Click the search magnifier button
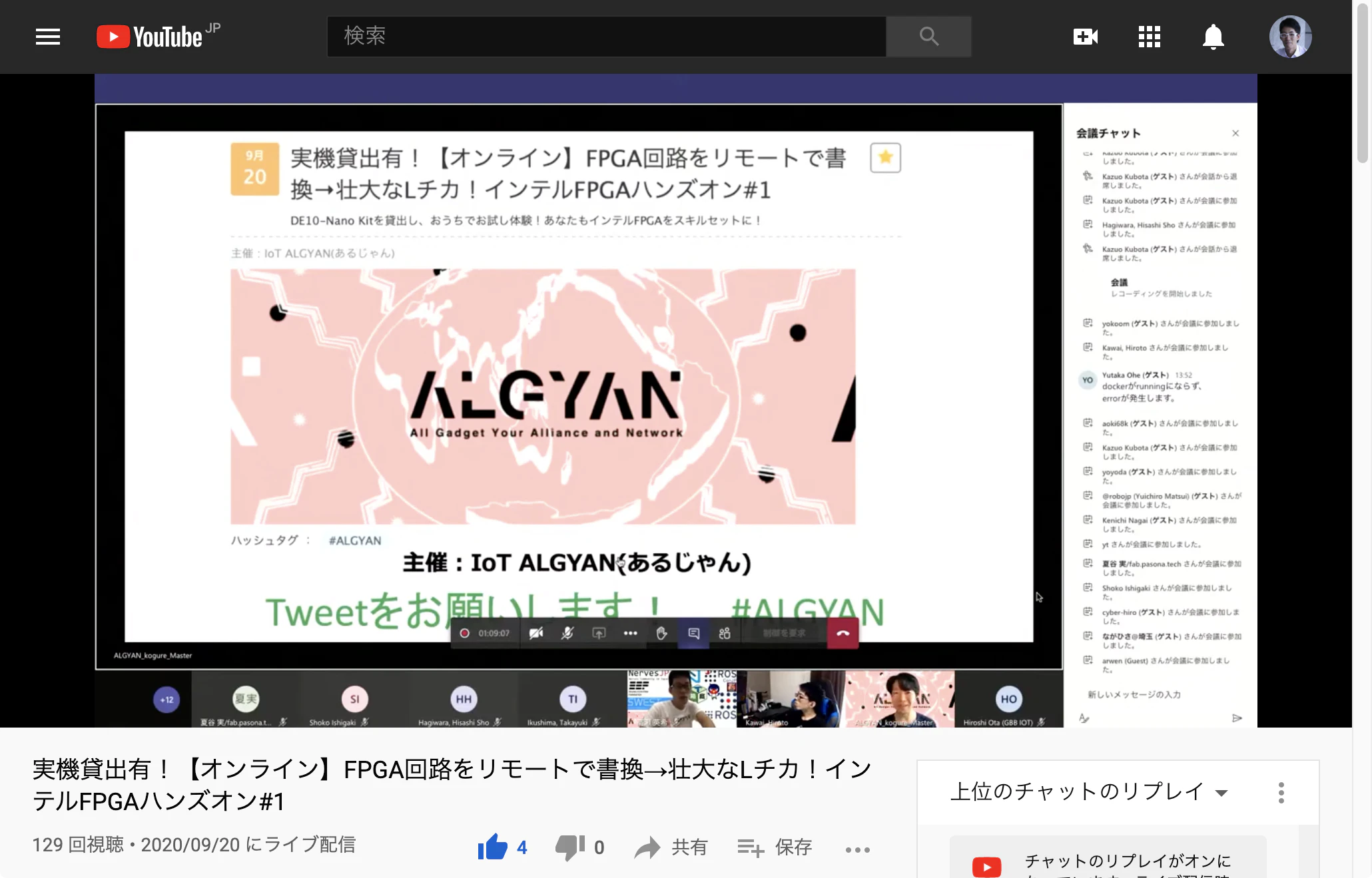Viewport: 1372px width, 878px height. point(928,37)
